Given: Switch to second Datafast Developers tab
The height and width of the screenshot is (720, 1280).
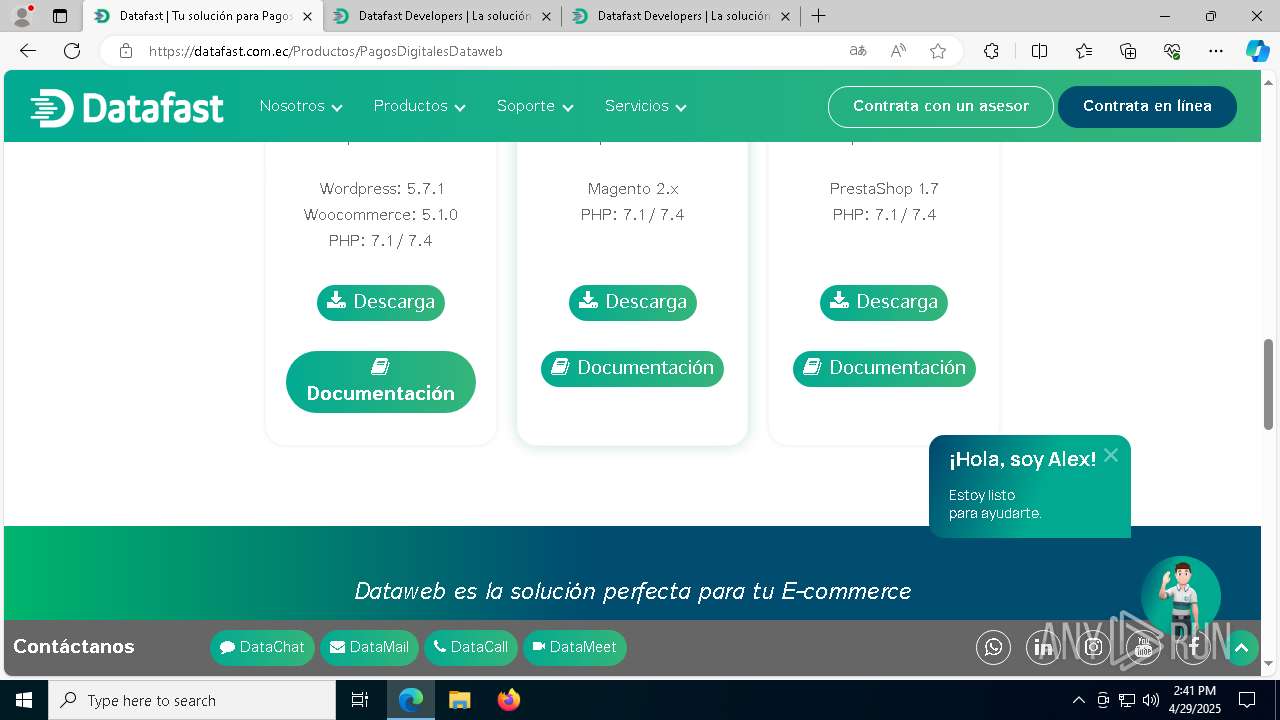Looking at the screenshot, I should click(x=442, y=16).
